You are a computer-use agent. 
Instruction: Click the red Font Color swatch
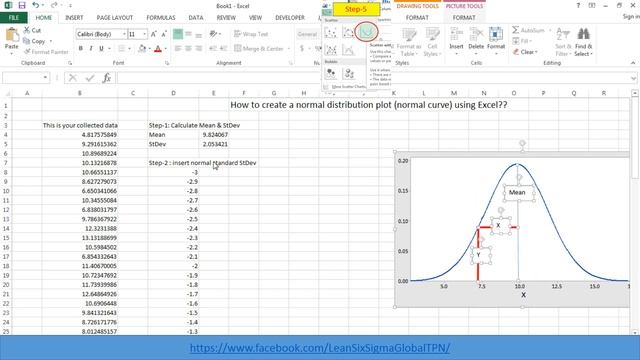(x=158, y=49)
